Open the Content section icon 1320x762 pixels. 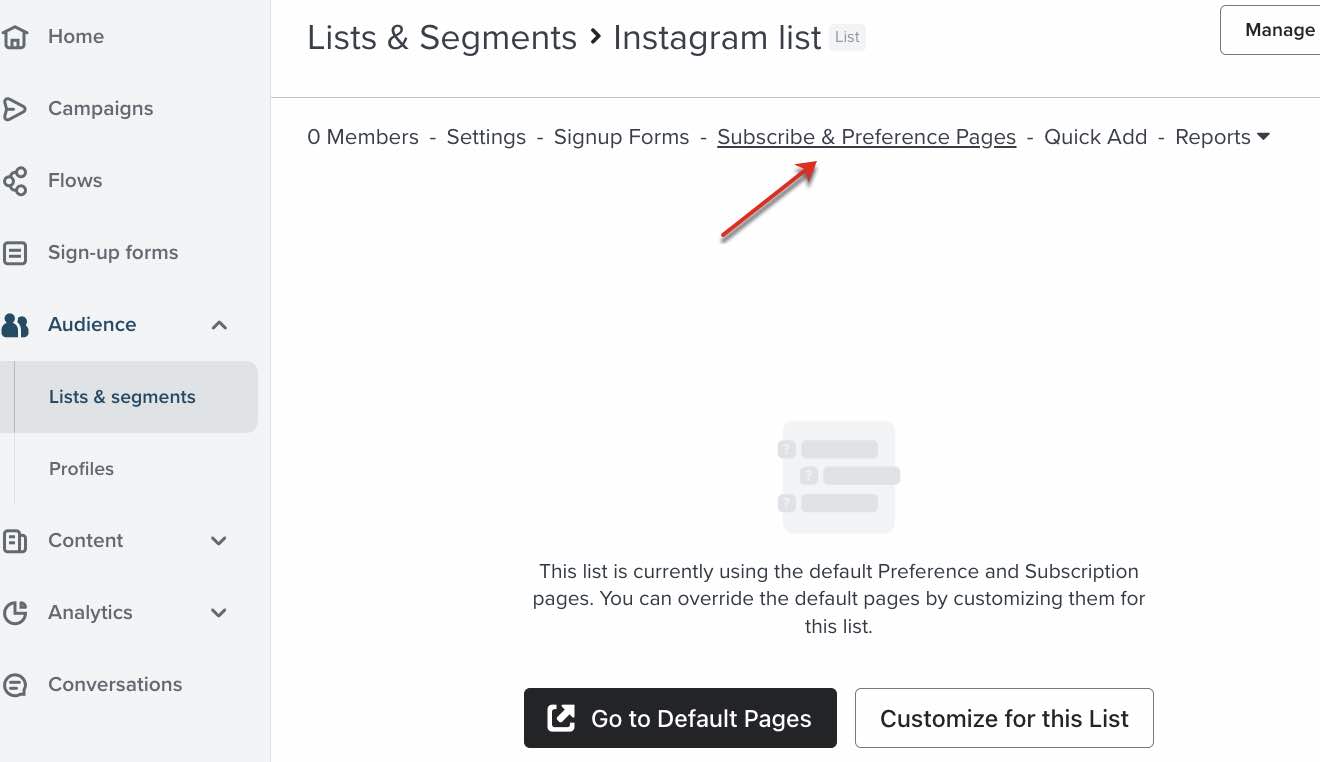click(x=16, y=540)
